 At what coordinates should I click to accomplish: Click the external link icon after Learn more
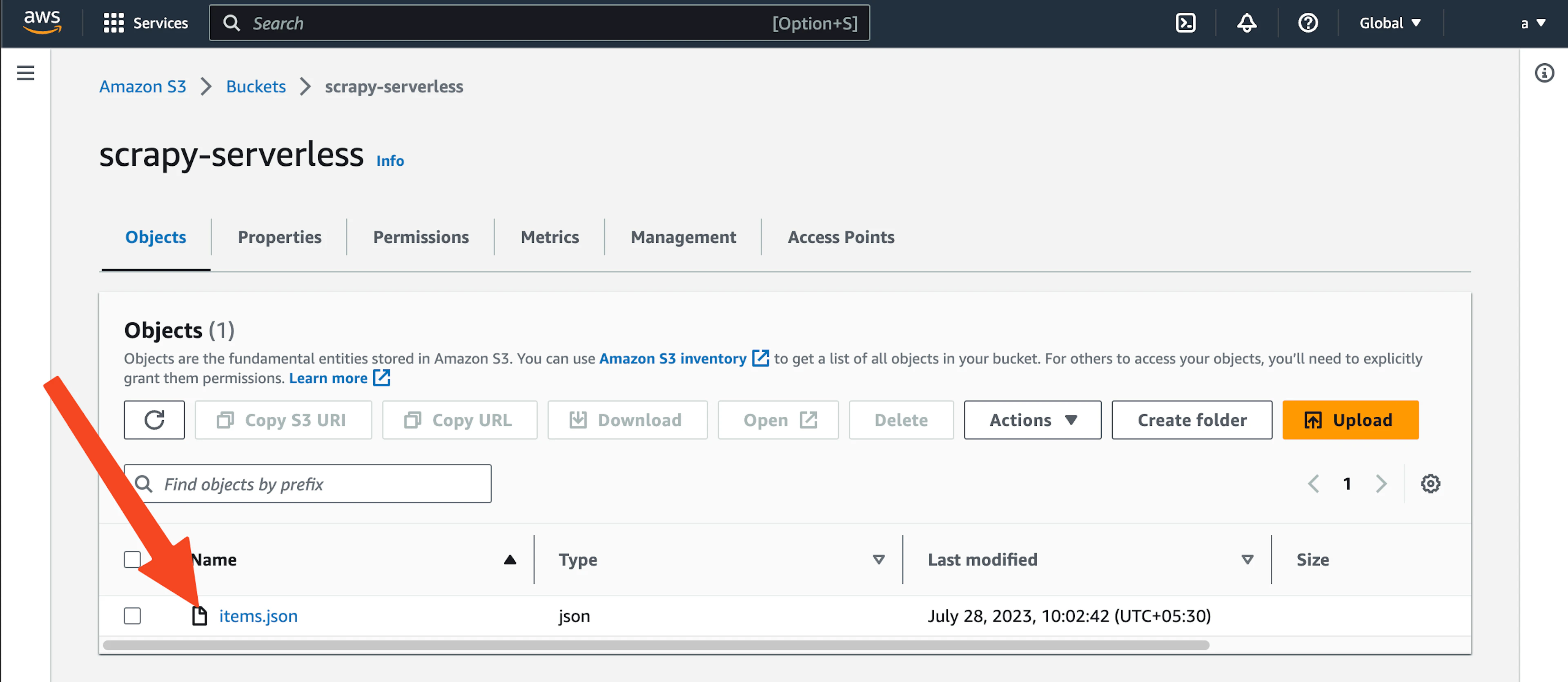[382, 378]
